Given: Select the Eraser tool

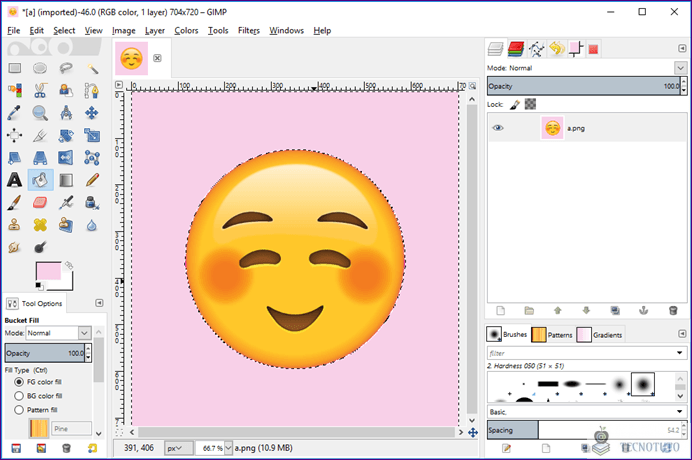Looking at the screenshot, I should coord(40,203).
